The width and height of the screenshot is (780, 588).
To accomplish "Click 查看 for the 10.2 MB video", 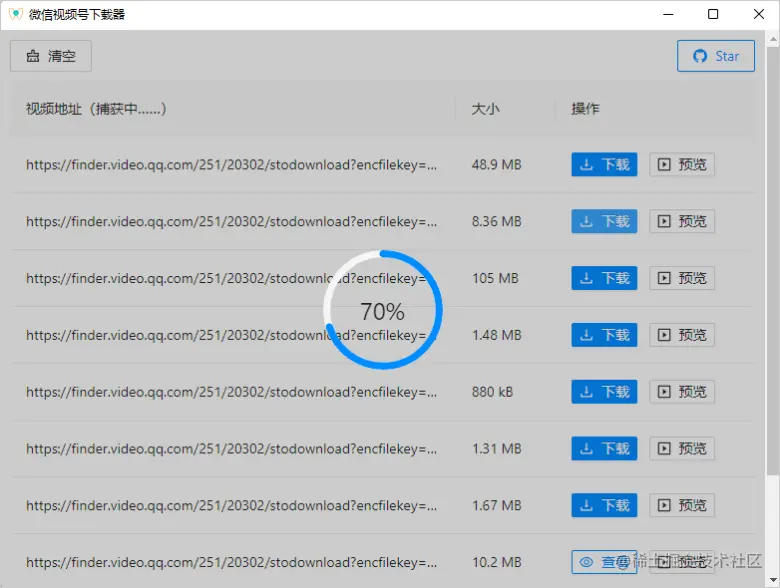I will 604,562.
